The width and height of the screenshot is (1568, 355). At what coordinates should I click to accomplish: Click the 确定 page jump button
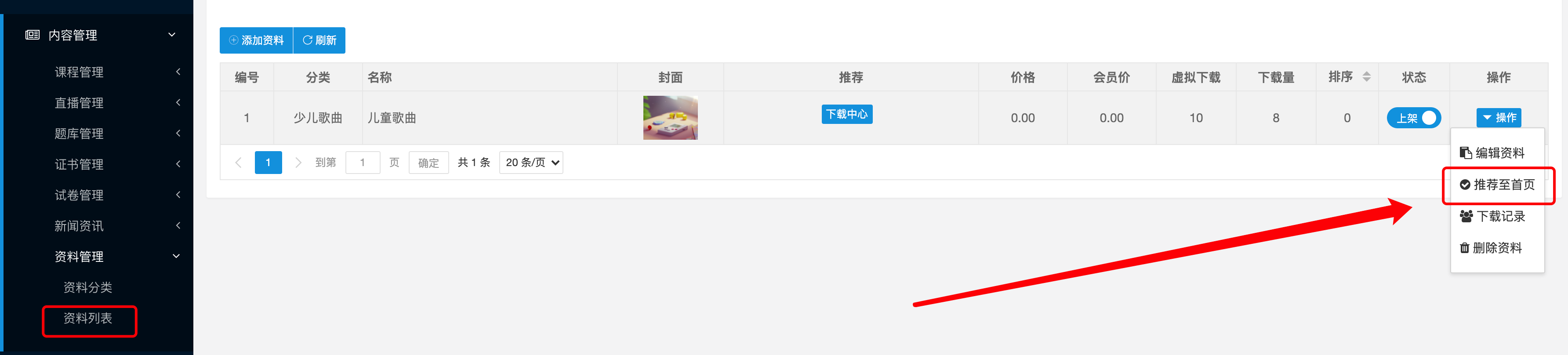click(x=428, y=163)
